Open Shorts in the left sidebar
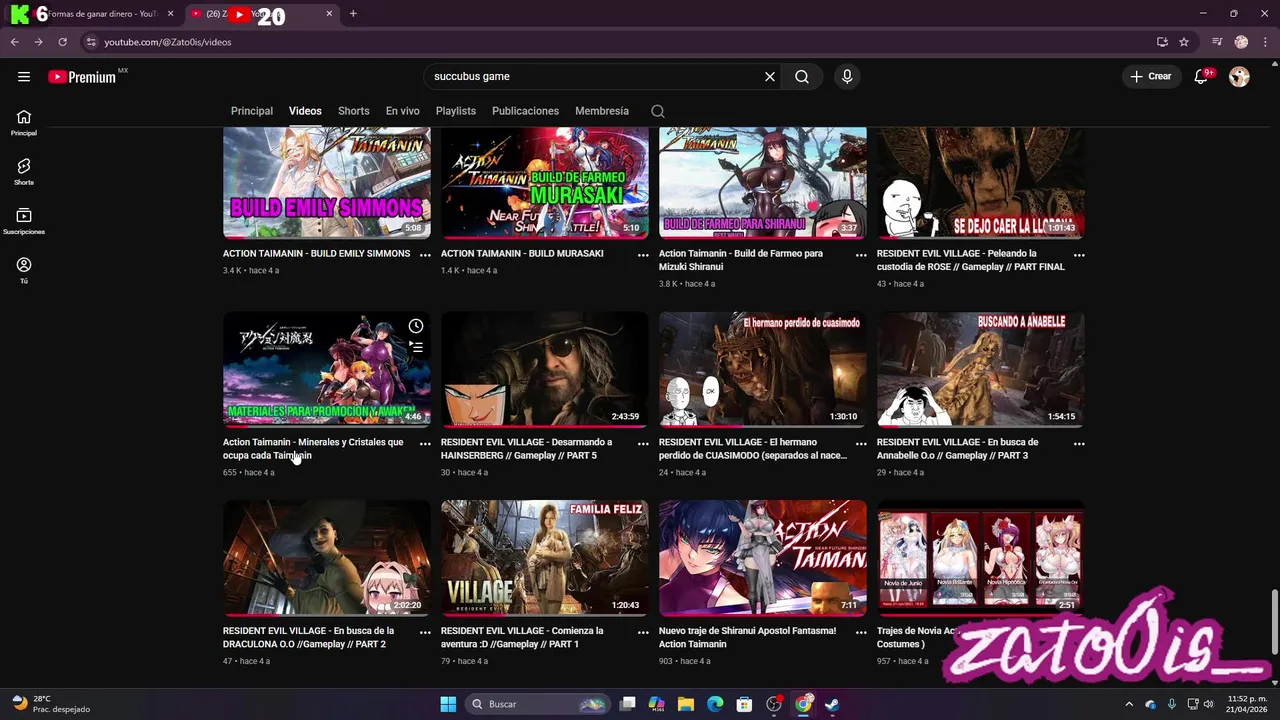 click(24, 172)
